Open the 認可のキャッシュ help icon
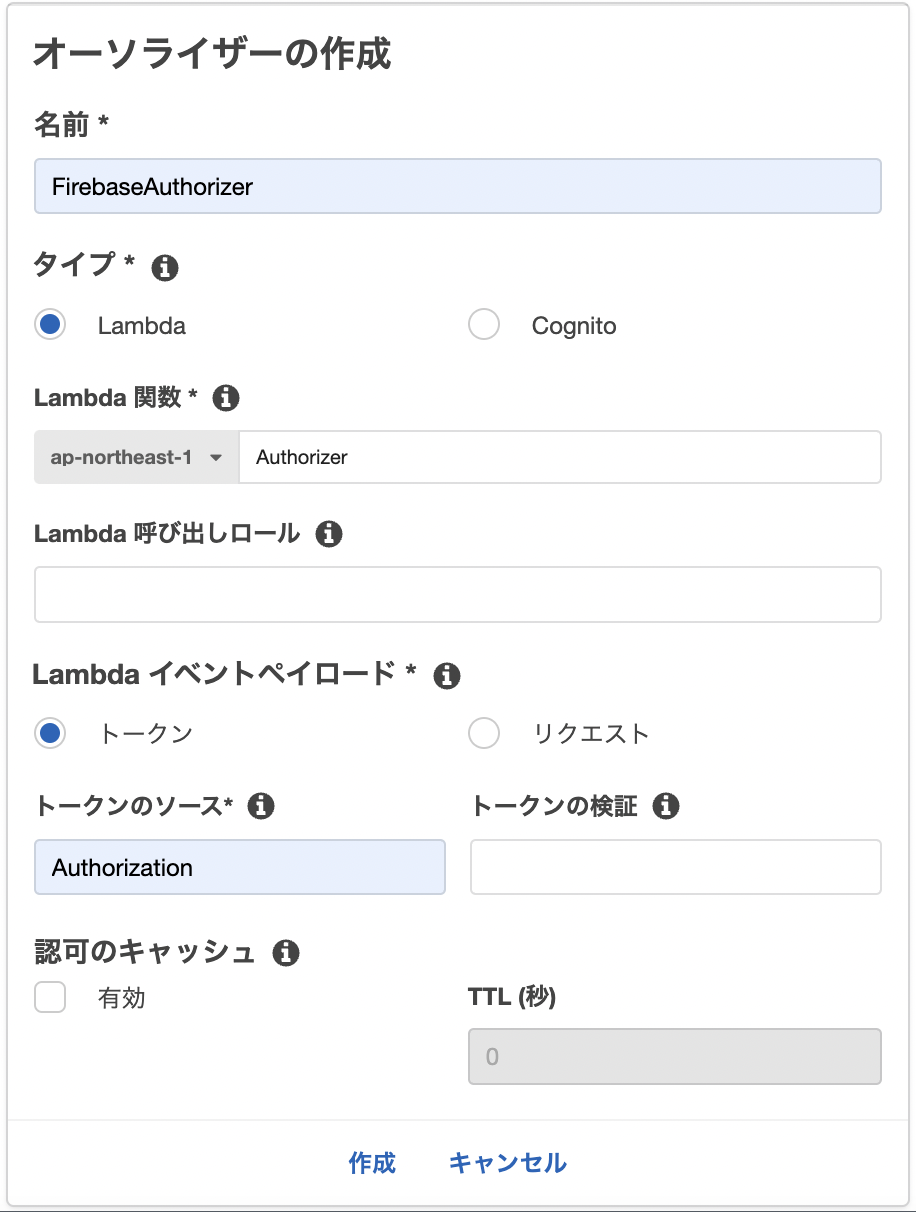916x1212 pixels. point(287,953)
